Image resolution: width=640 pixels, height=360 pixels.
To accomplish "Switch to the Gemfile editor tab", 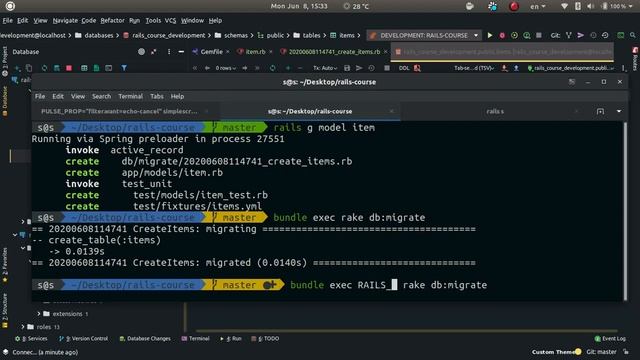I will tap(211, 52).
